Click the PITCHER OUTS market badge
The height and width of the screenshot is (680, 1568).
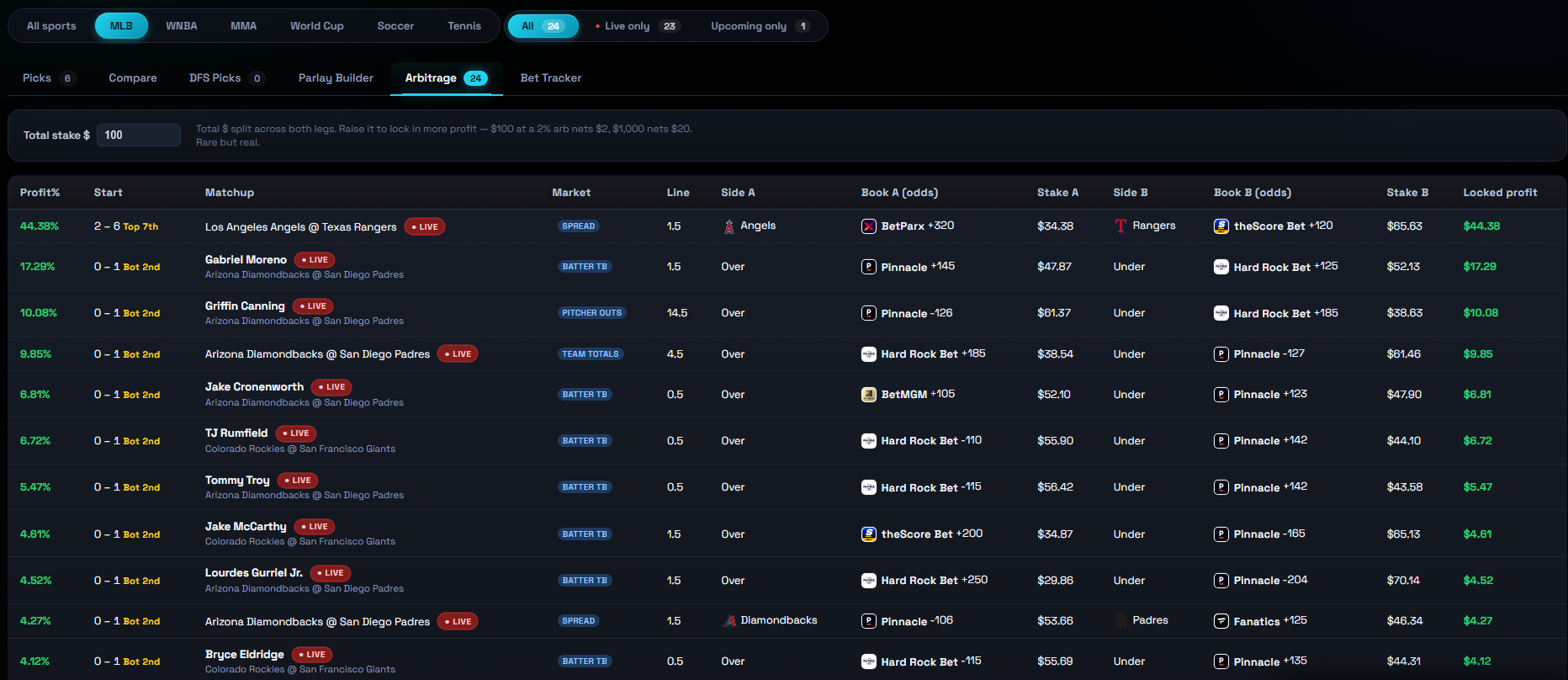click(x=592, y=313)
